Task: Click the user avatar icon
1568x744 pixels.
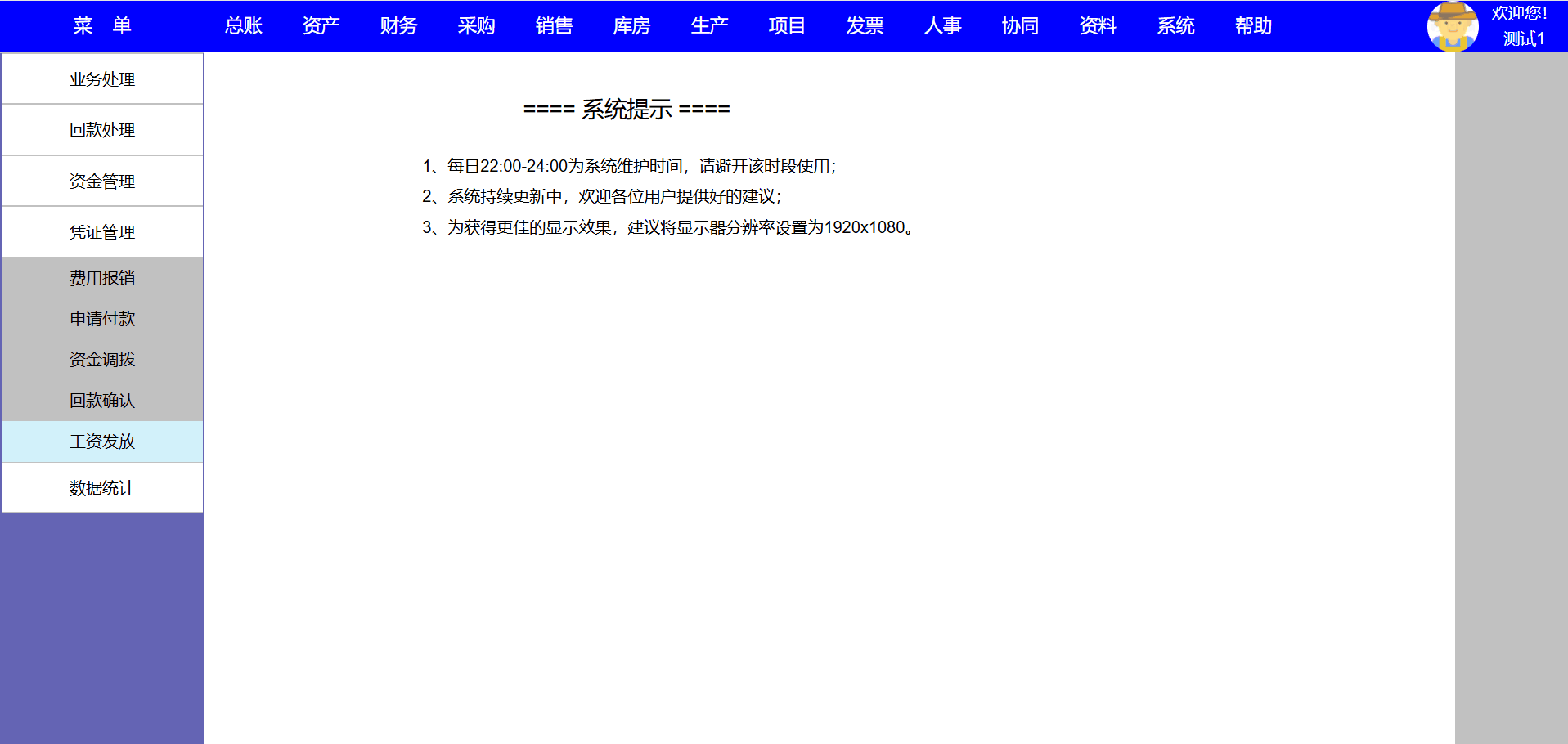Action: click(x=1452, y=26)
